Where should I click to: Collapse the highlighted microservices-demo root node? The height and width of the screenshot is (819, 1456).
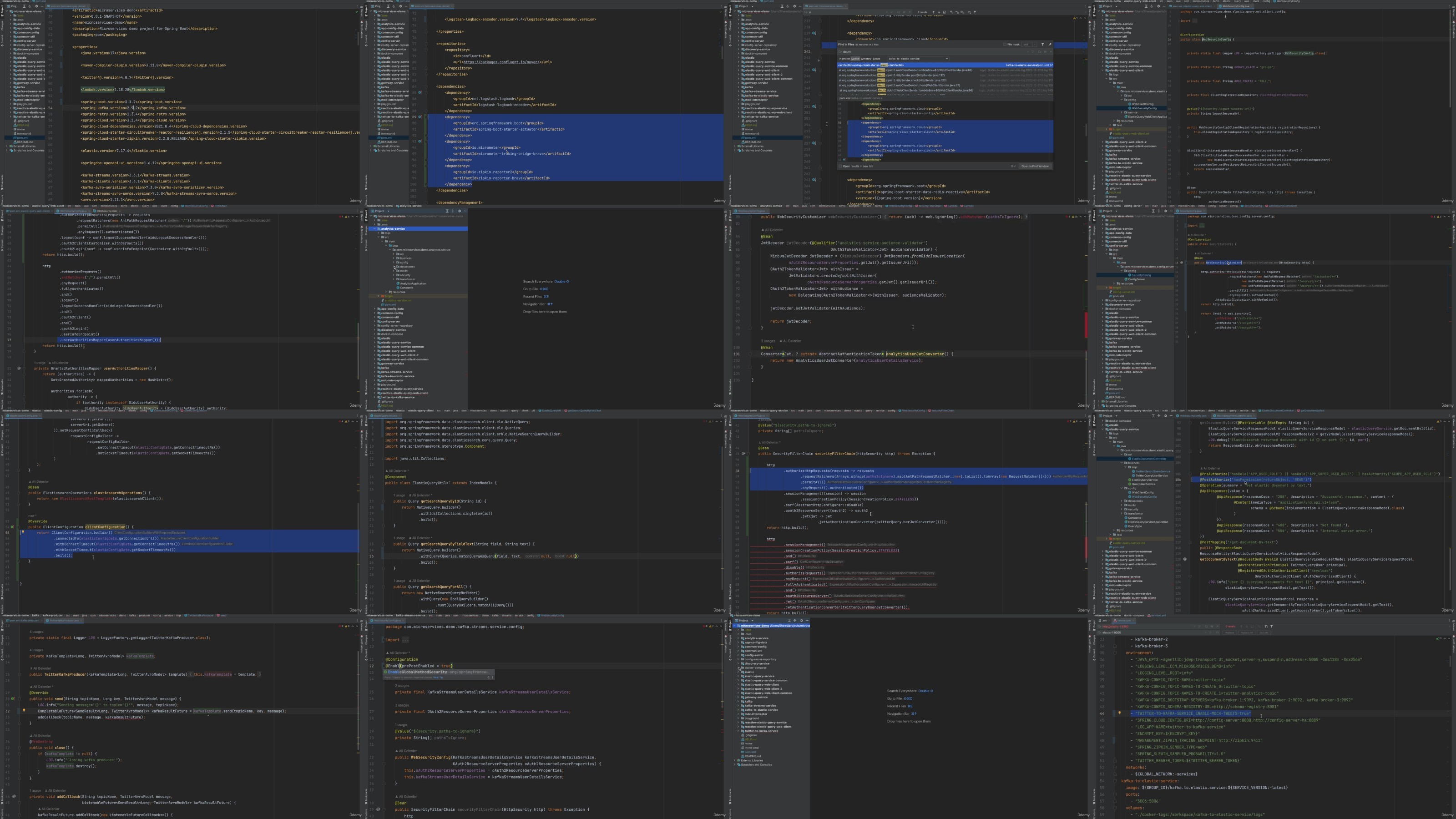(x=735, y=626)
